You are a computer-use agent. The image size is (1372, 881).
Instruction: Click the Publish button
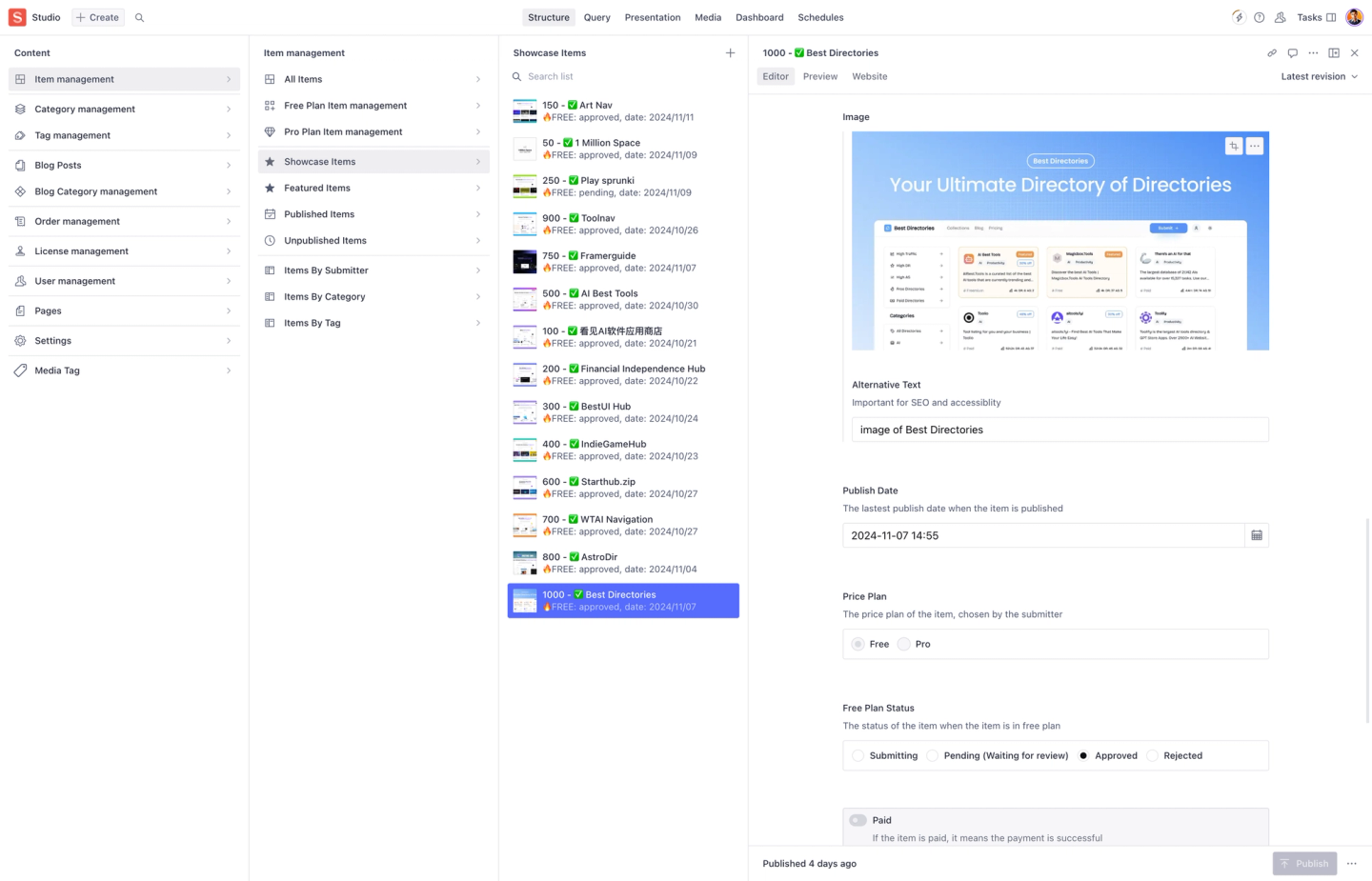click(1304, 863)
